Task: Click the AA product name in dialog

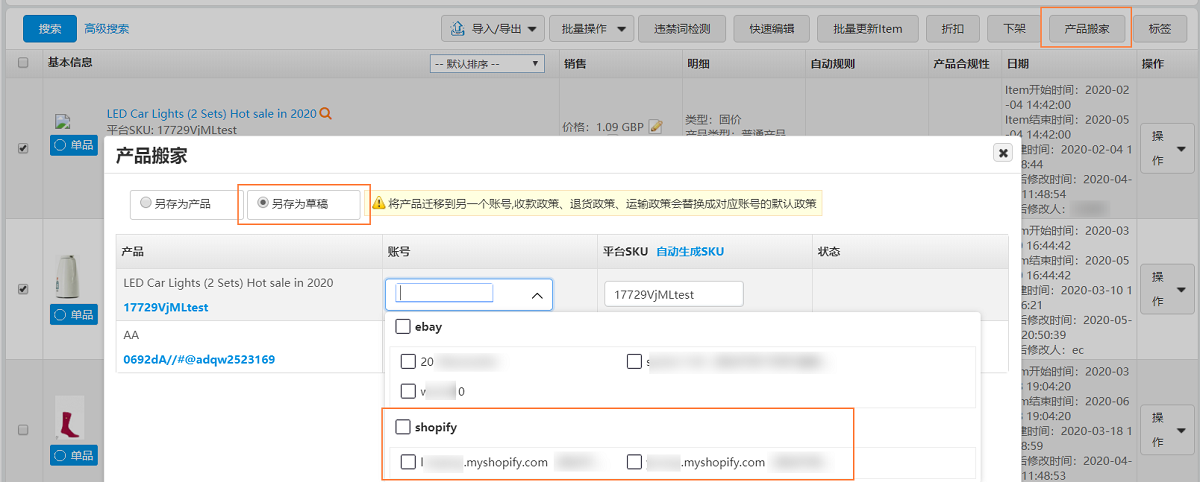Action: pyautogui.click(x=131, y=337)
